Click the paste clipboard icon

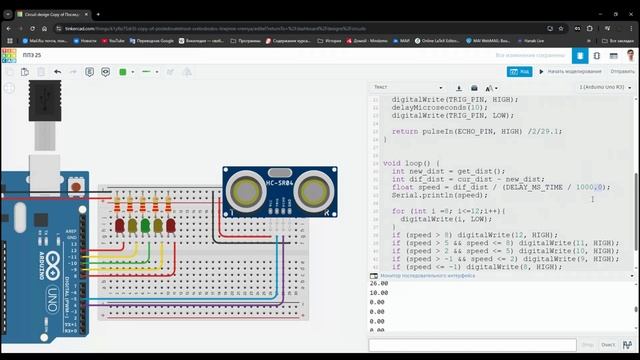click(x=25, y=72)
